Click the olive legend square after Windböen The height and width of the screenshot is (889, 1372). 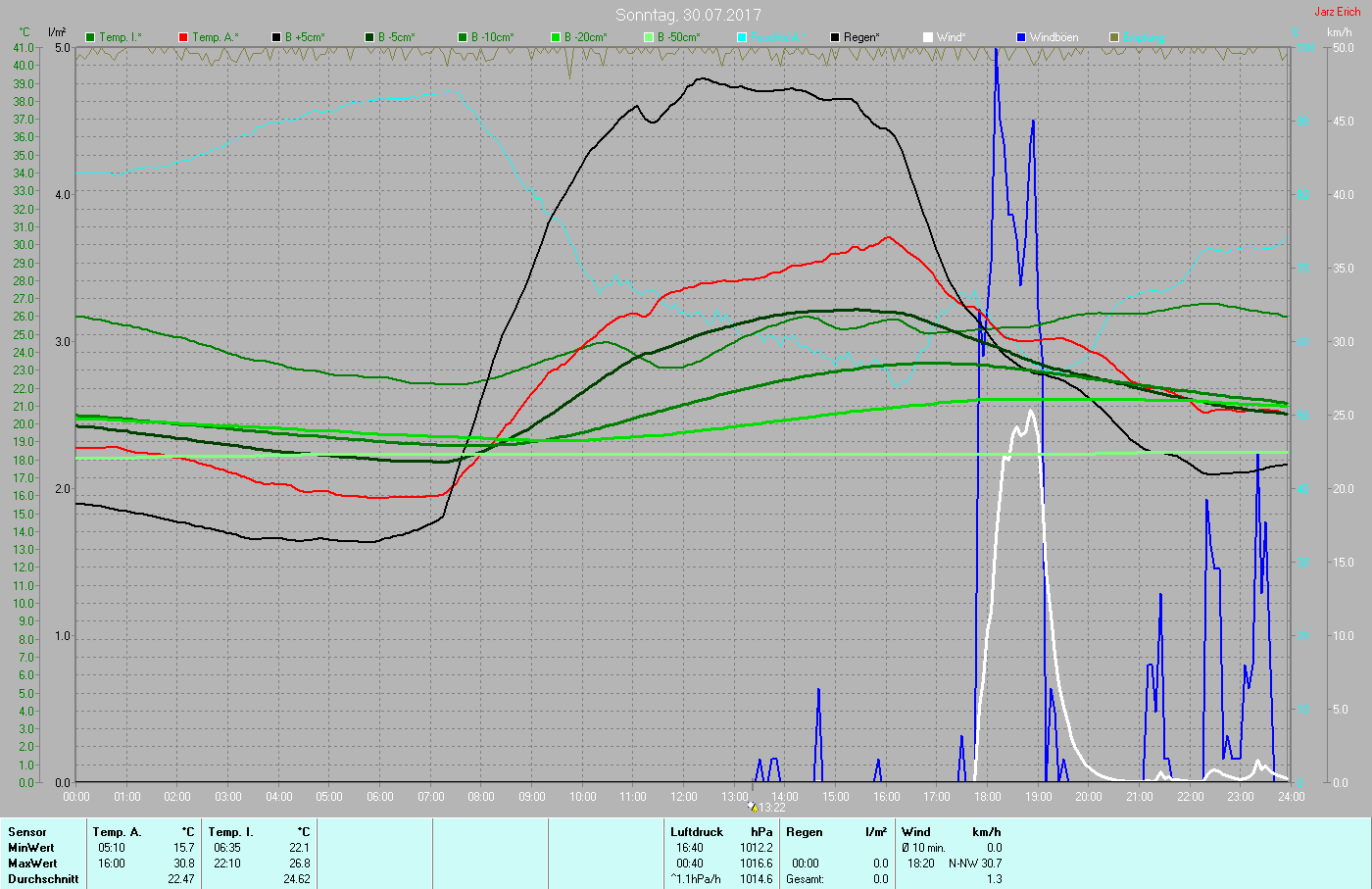[1115, 37]
